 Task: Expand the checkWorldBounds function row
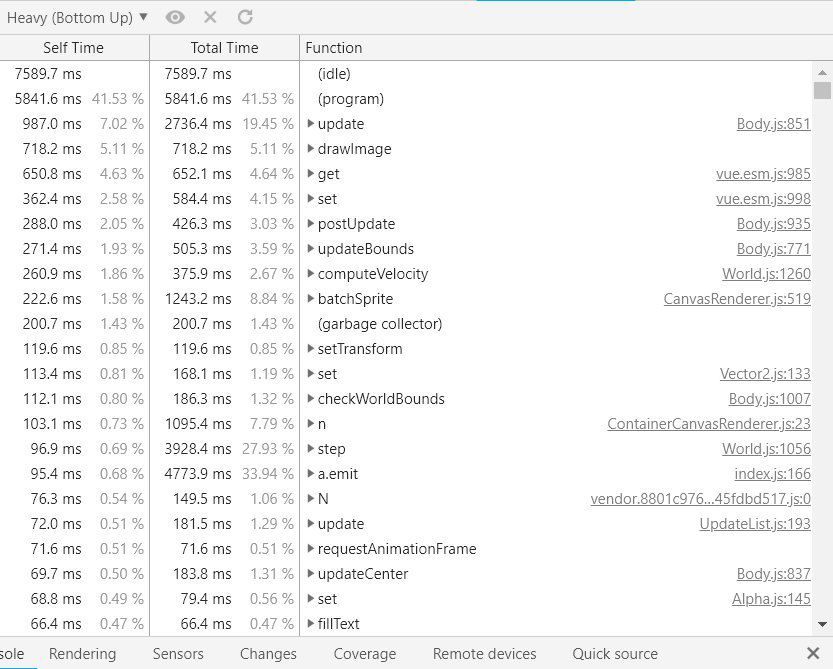pyautogui.click(x=311, y=399)
